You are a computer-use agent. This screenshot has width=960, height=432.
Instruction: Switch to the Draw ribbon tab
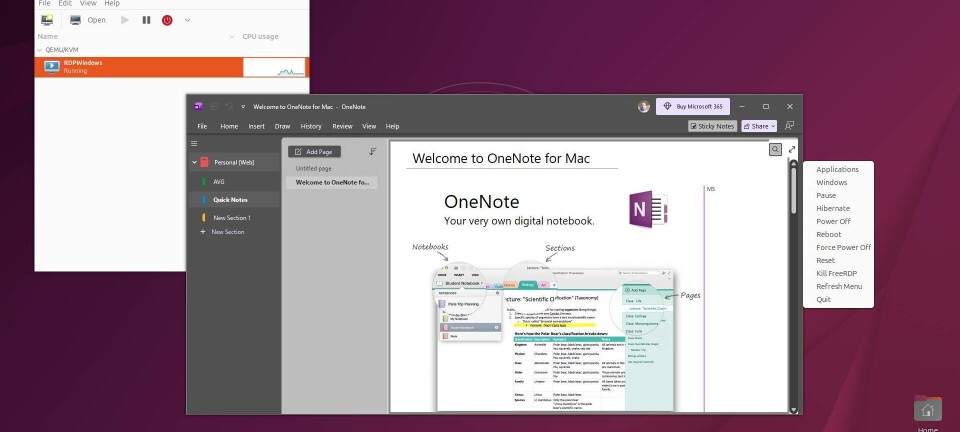tap(282, 127)
